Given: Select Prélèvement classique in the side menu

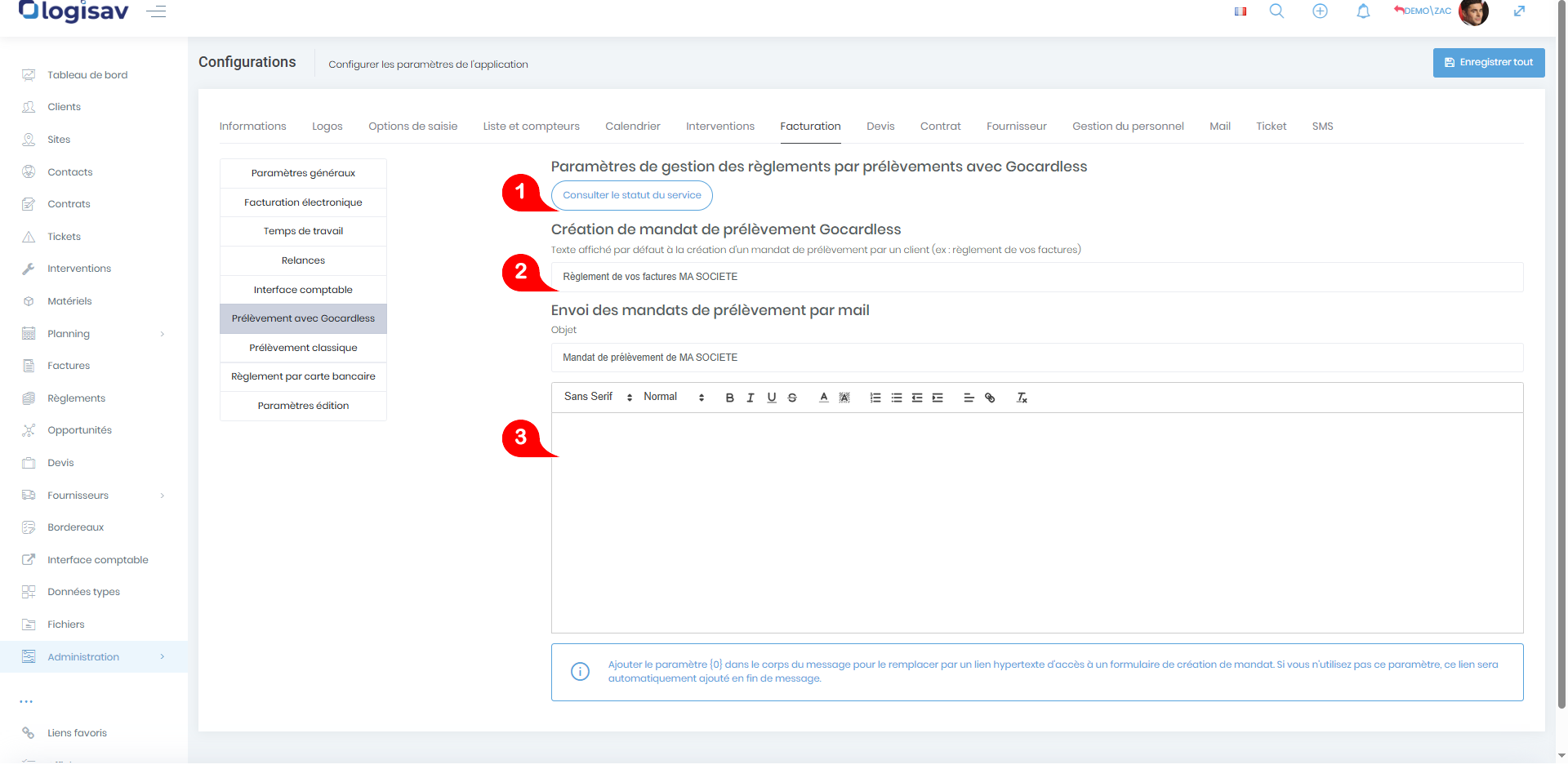Looking at the screenshot, I should [x=303, y=348].
